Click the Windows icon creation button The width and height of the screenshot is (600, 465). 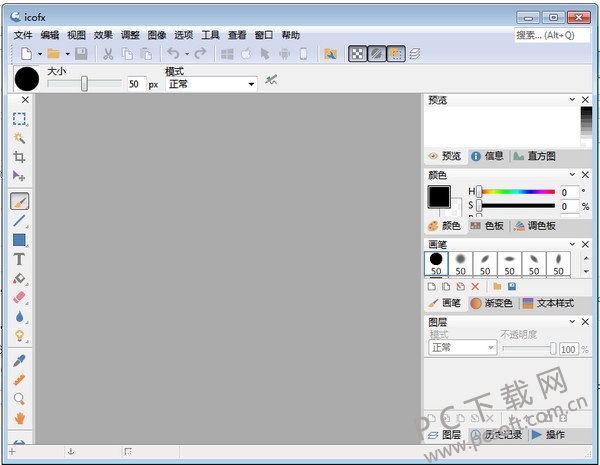pyautogui.click(x=227, y=54)
